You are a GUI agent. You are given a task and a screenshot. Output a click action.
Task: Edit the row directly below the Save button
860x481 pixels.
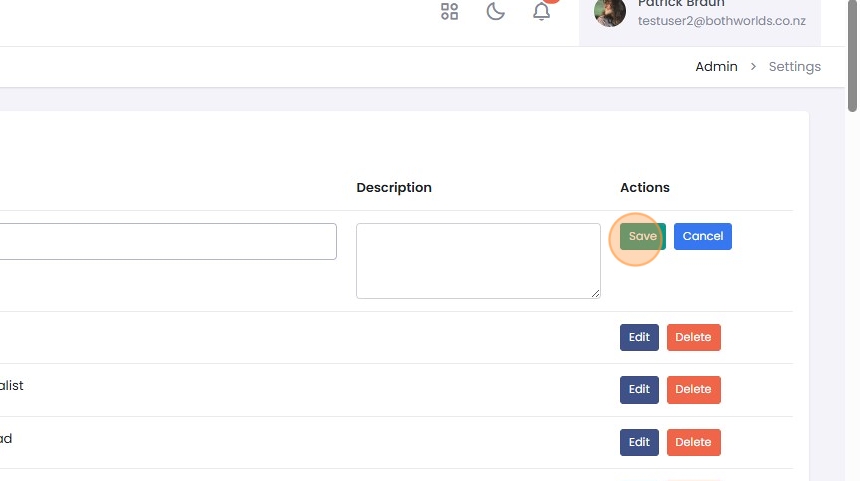[639, 337]
